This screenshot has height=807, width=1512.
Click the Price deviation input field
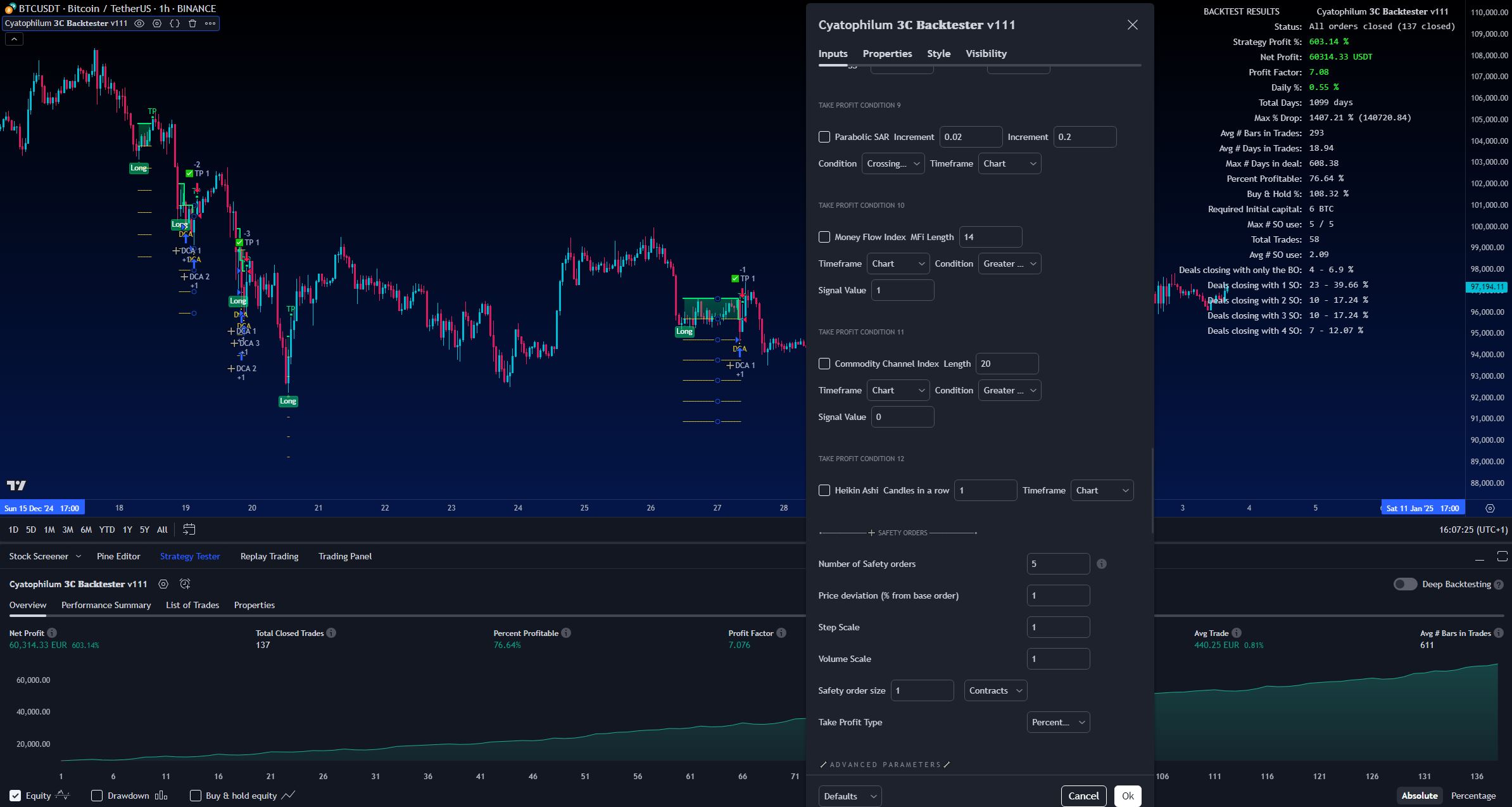(x=1058, y=595)
